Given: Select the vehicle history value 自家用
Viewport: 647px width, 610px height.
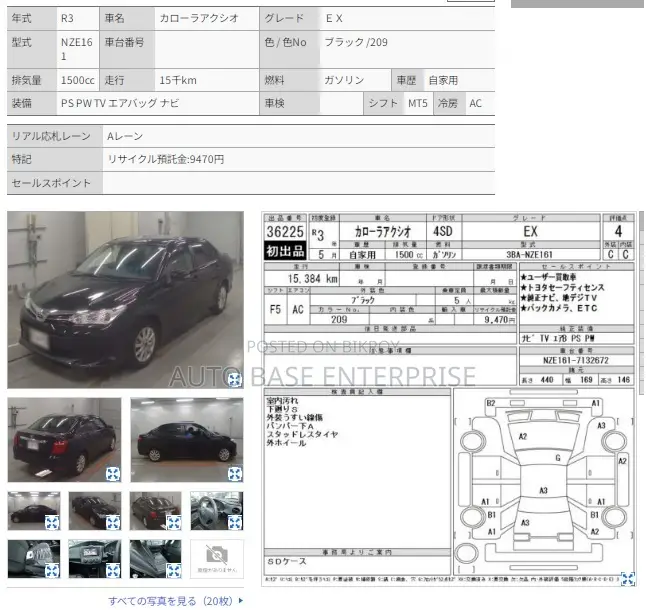Looking at the screenshot, I should click(443, 80).
